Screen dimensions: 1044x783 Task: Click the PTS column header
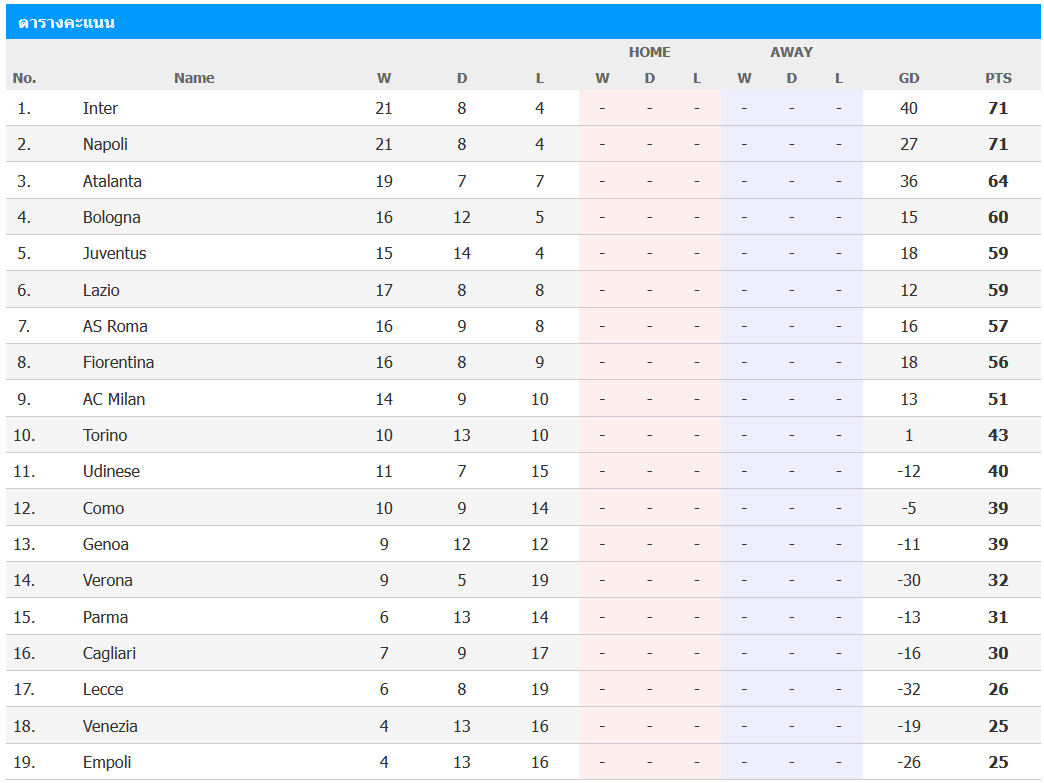coord(998,78)
